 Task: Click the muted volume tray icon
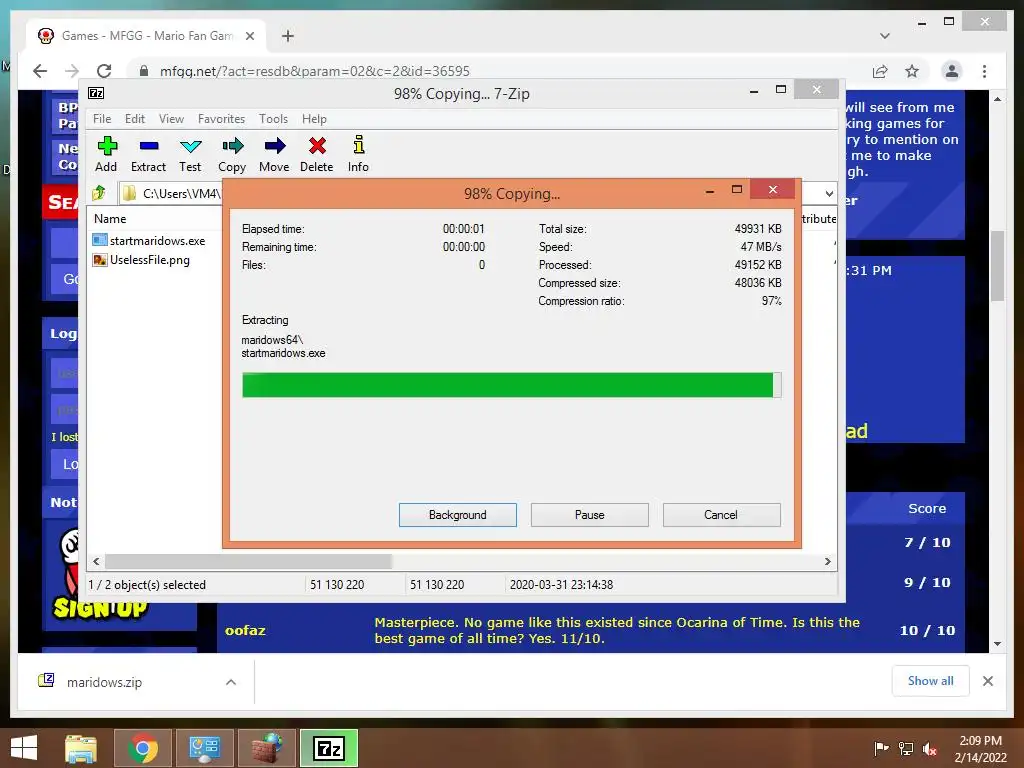tap(930, 748)
